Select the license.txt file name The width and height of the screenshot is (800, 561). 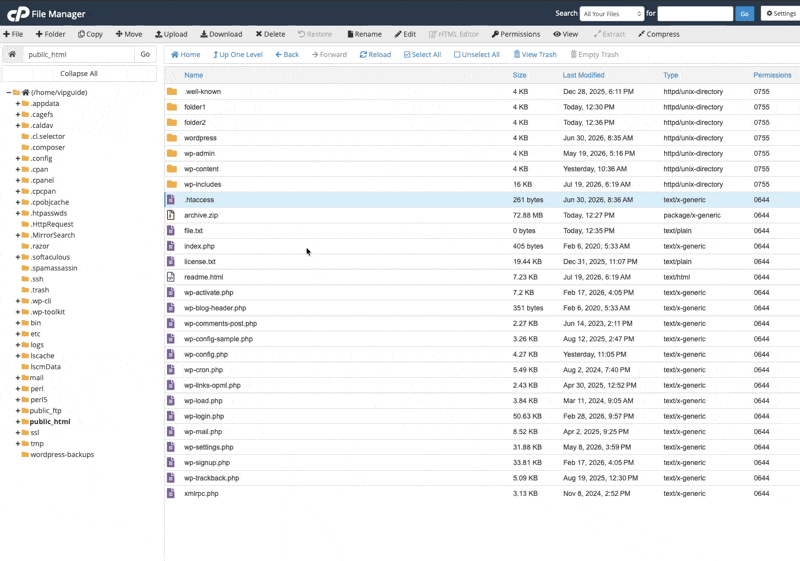tap(199, 262)
